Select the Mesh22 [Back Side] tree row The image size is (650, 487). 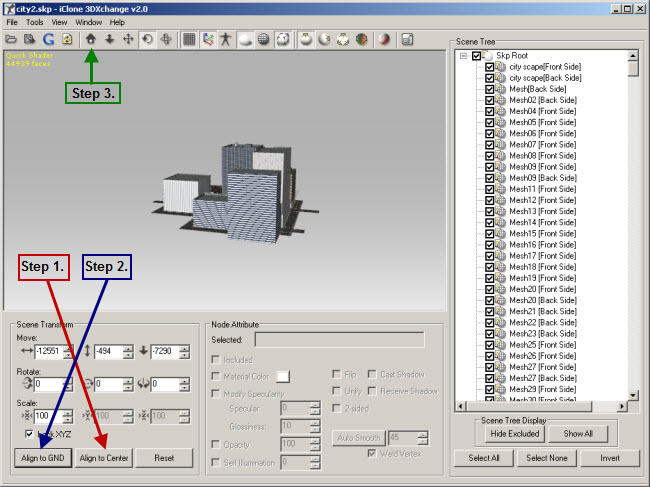[543, 322]
